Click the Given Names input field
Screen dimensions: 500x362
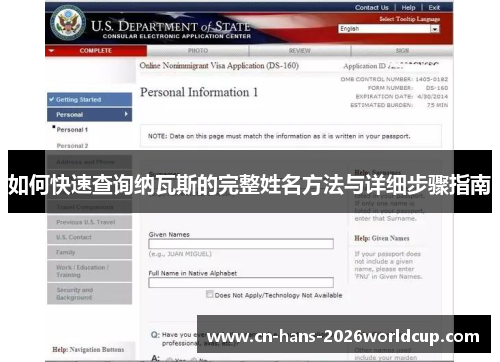tap(241, 244)
